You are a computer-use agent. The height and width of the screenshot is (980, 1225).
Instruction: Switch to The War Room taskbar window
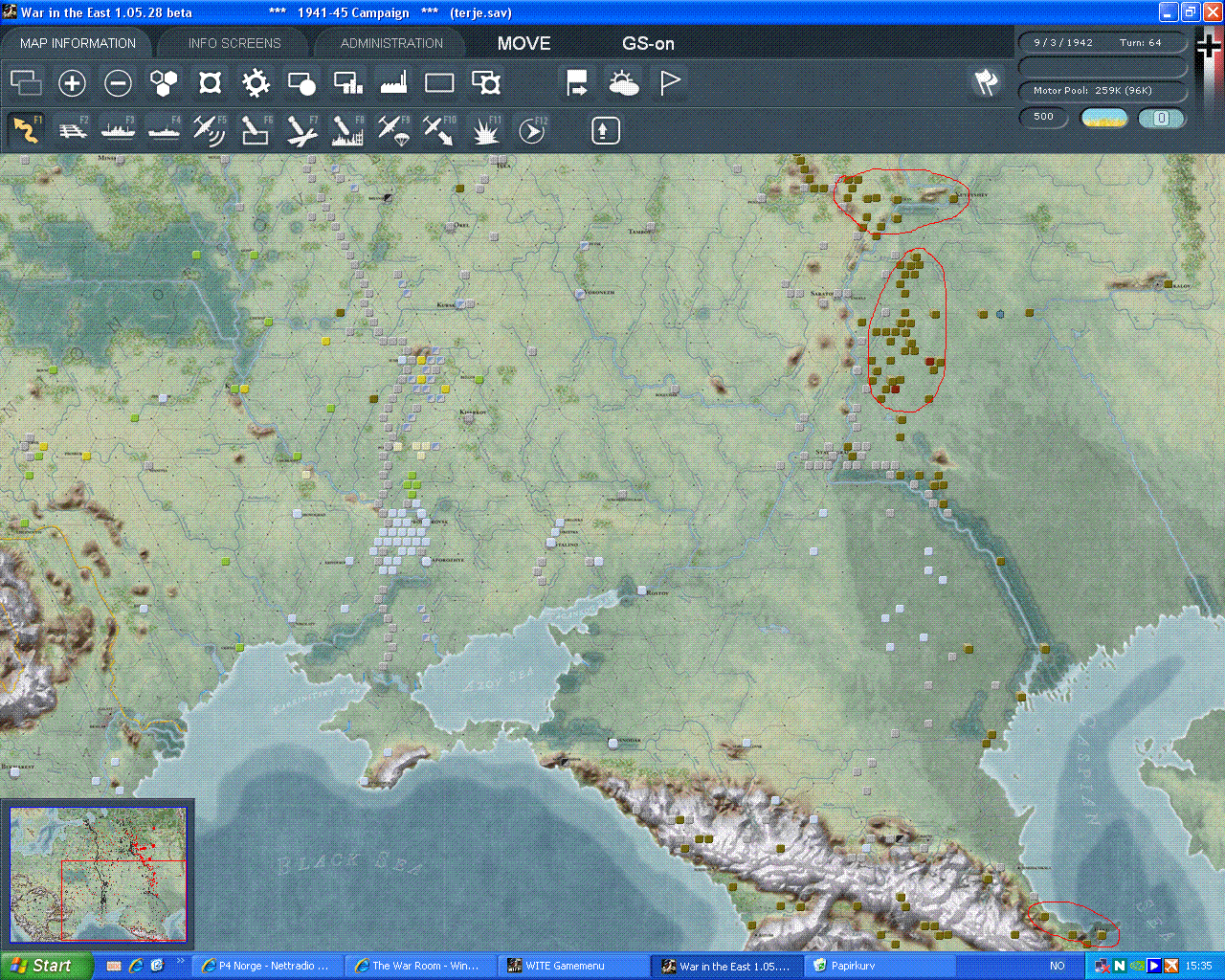click(418, 966)
